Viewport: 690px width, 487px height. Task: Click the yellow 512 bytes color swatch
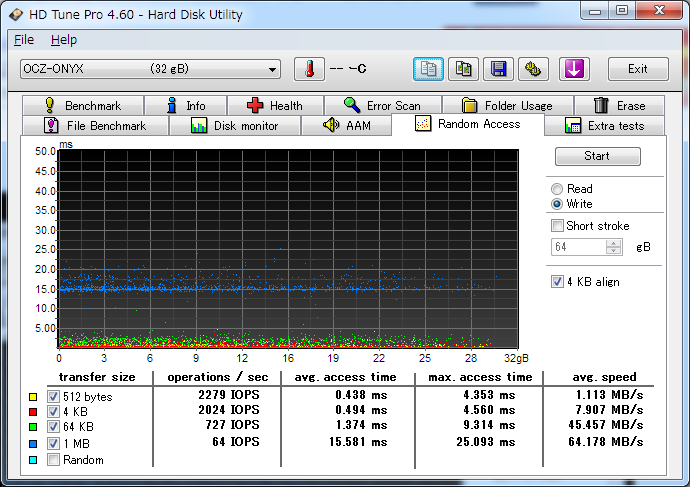(x=33, y=397)
